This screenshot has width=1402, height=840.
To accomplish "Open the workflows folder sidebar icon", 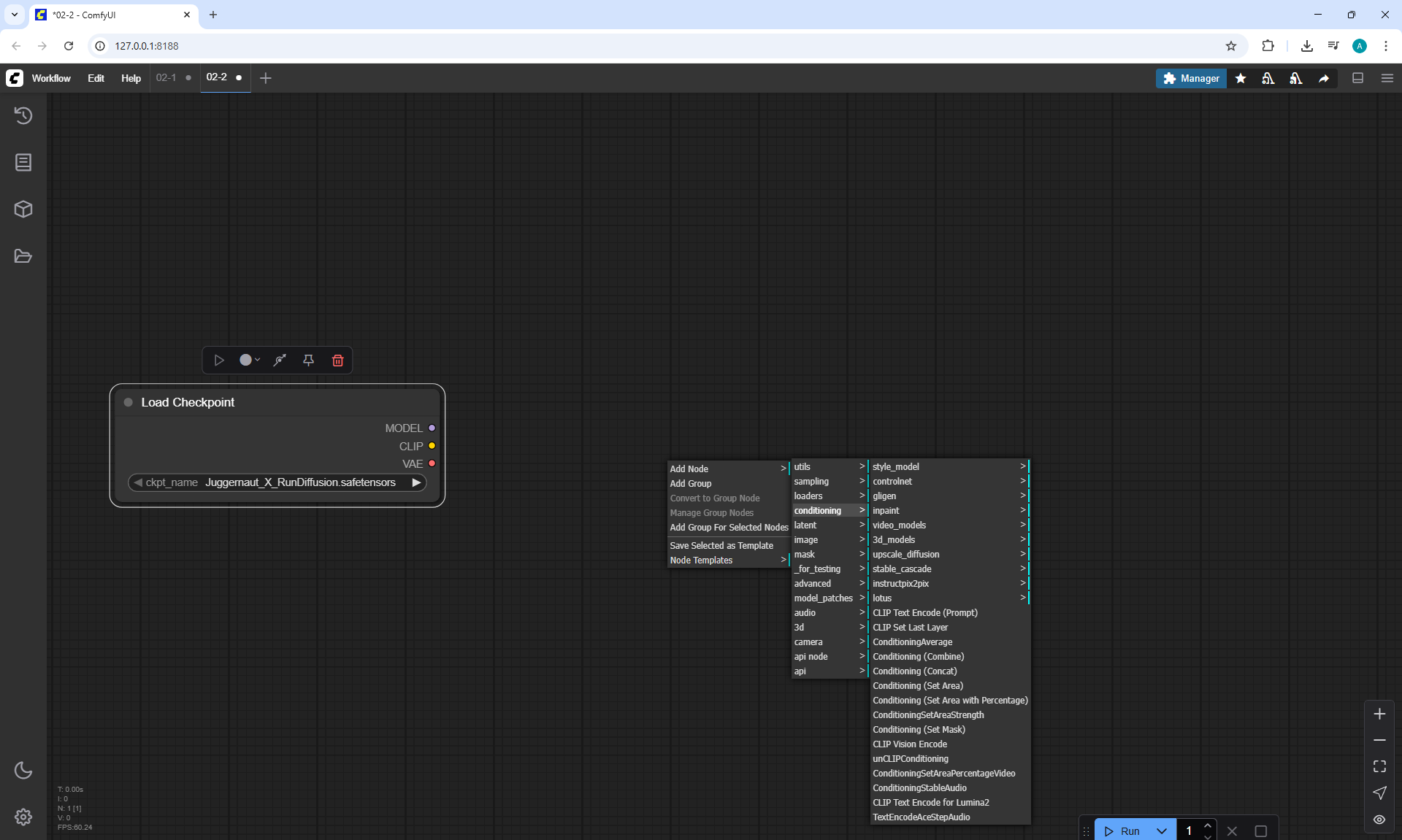I will pos(23,256).
